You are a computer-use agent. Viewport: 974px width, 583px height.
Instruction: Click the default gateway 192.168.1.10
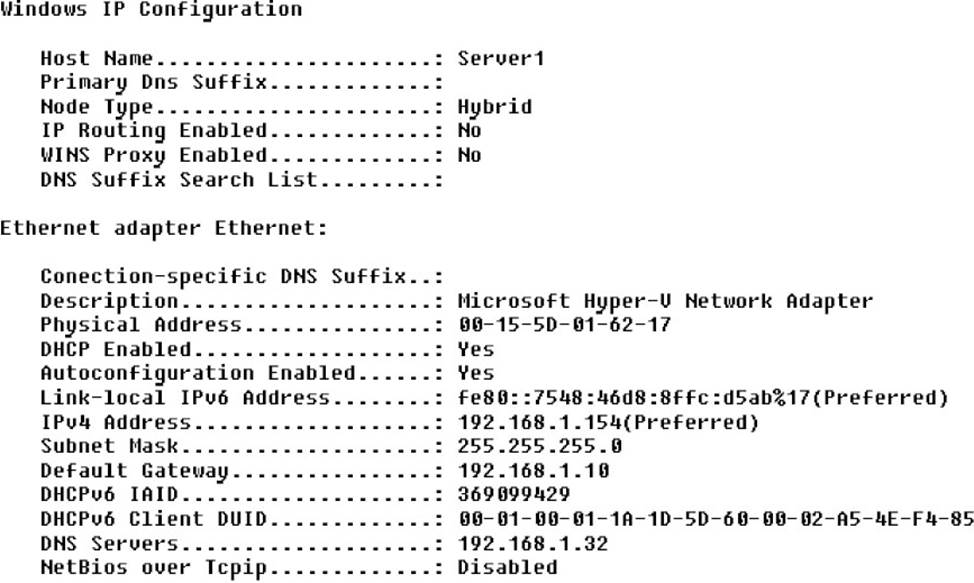(533, 470)
